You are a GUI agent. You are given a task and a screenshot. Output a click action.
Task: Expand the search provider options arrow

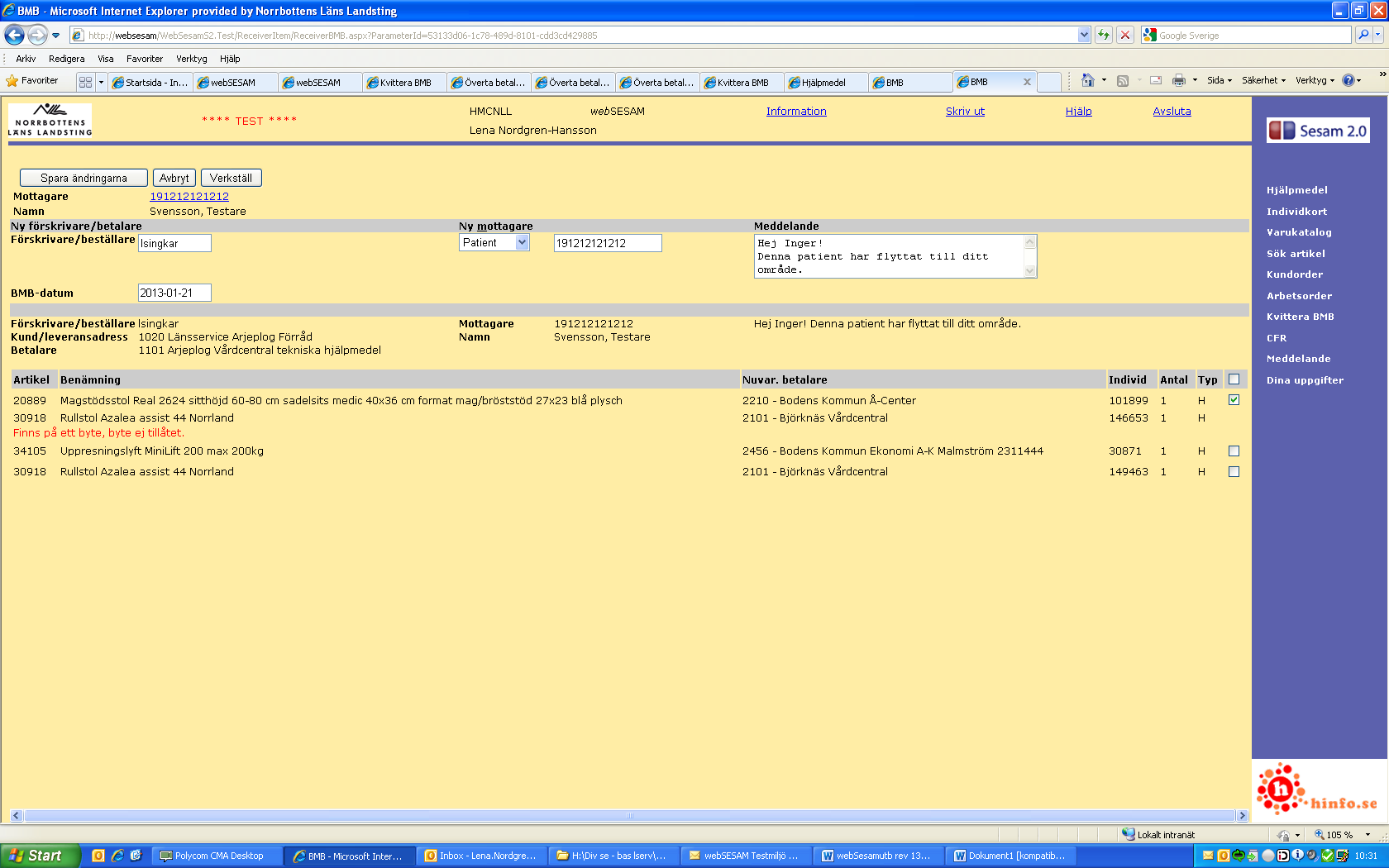click(x=1379, y=35)
